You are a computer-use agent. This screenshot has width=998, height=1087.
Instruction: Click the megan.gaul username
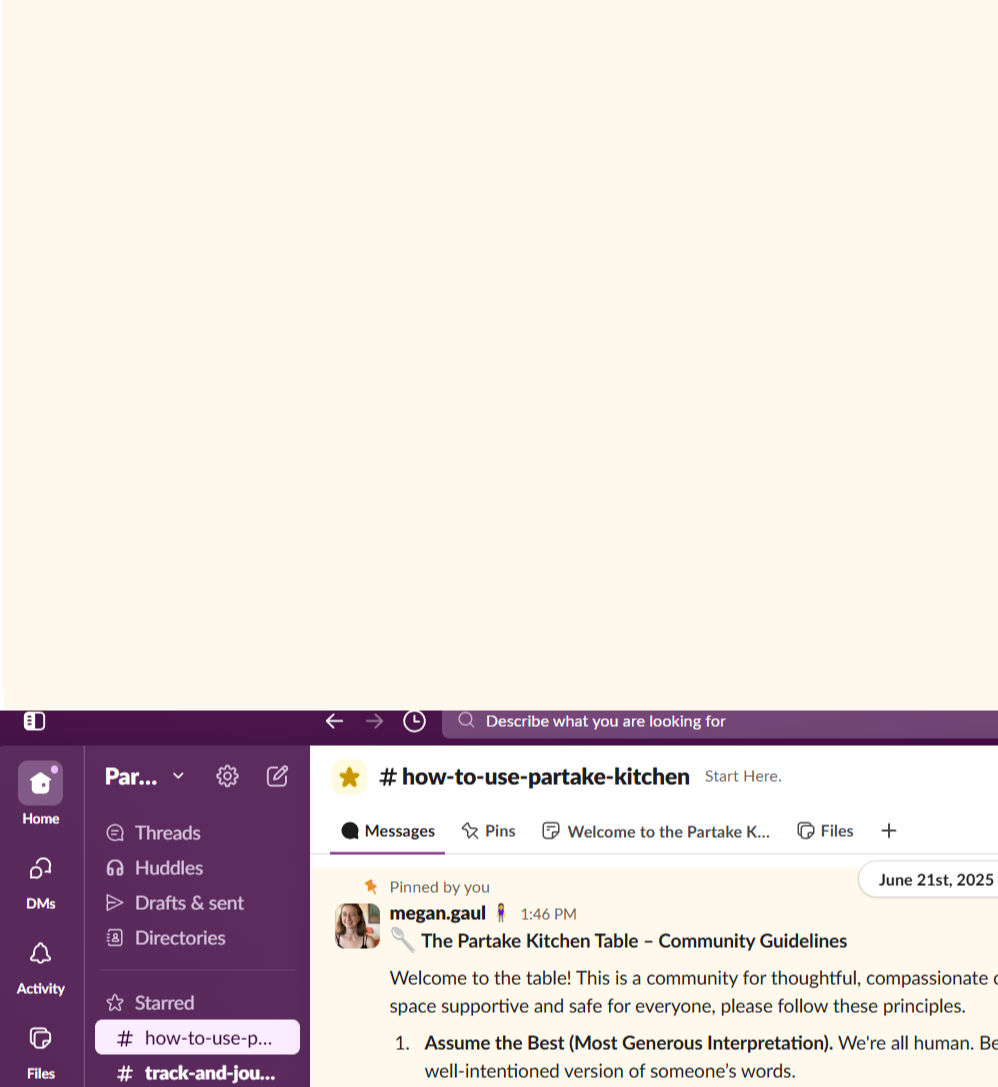point(437,914)
